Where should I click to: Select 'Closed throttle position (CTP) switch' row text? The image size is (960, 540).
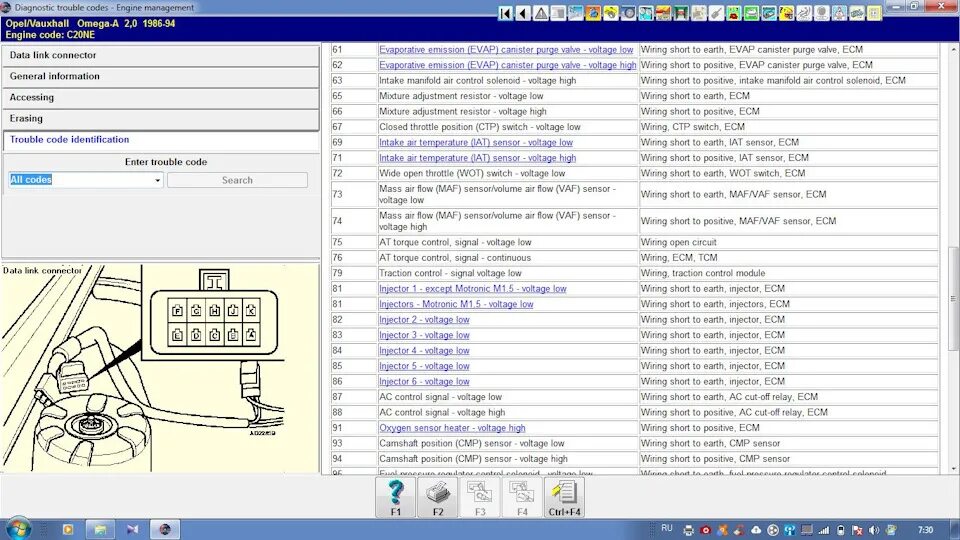(x=479, y=127)
